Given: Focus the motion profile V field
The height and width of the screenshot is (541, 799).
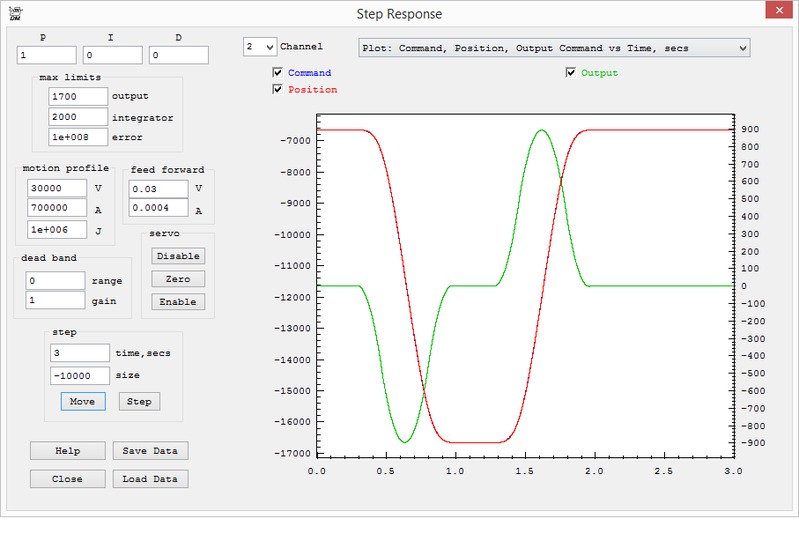Looking at the screenshot, I should point(57,188).
